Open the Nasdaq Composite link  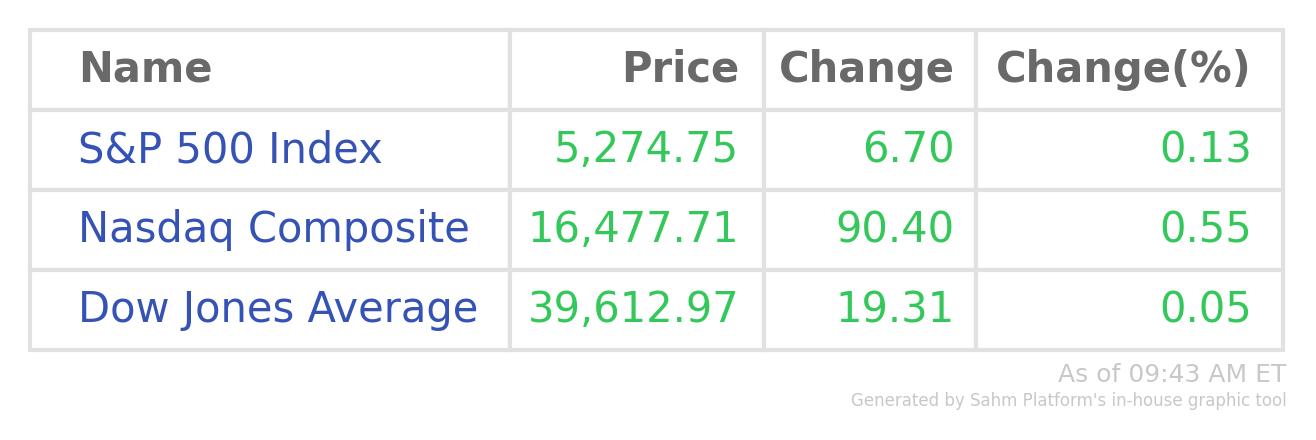(x=273, y=229)
